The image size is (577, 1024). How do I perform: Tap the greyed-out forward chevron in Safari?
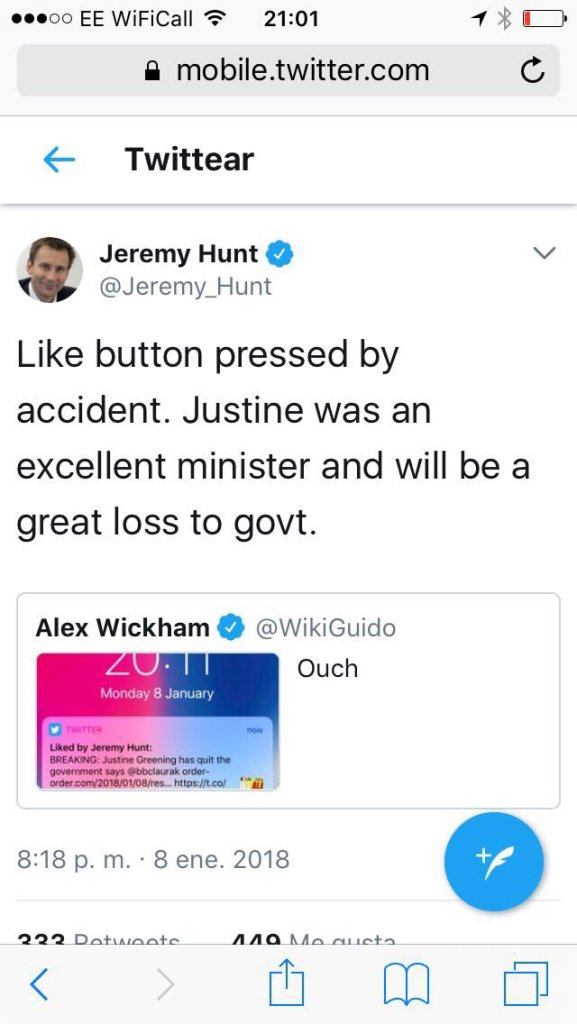pos(166,984)
